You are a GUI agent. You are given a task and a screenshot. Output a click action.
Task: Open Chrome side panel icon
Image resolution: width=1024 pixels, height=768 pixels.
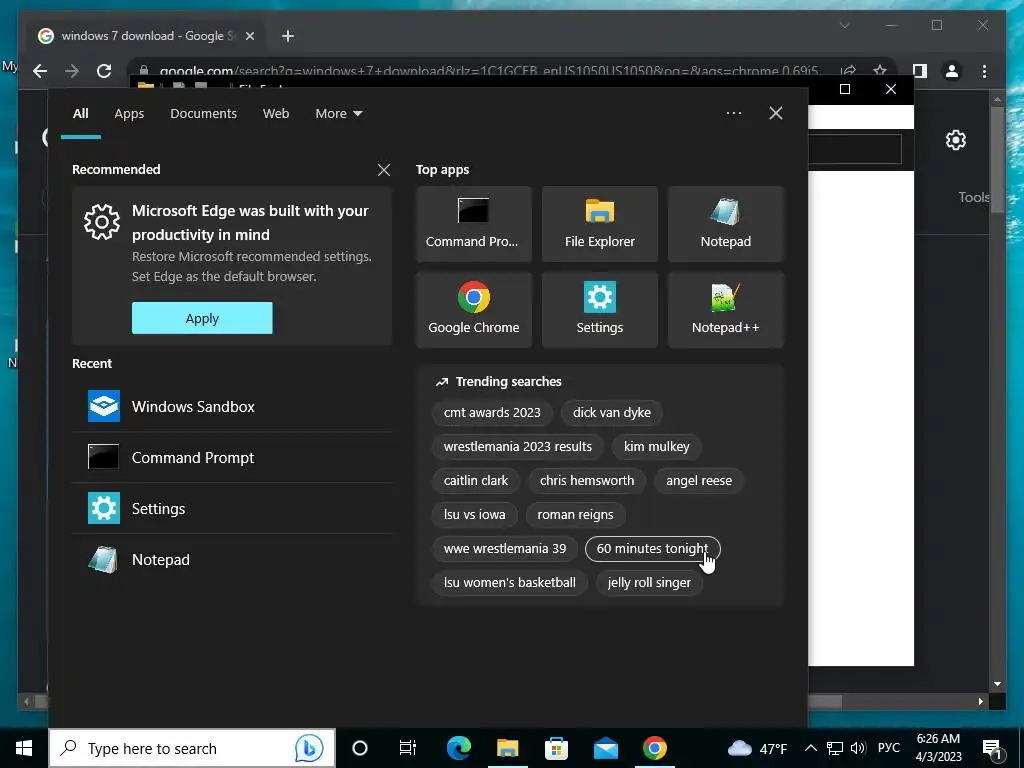point(920,71)
